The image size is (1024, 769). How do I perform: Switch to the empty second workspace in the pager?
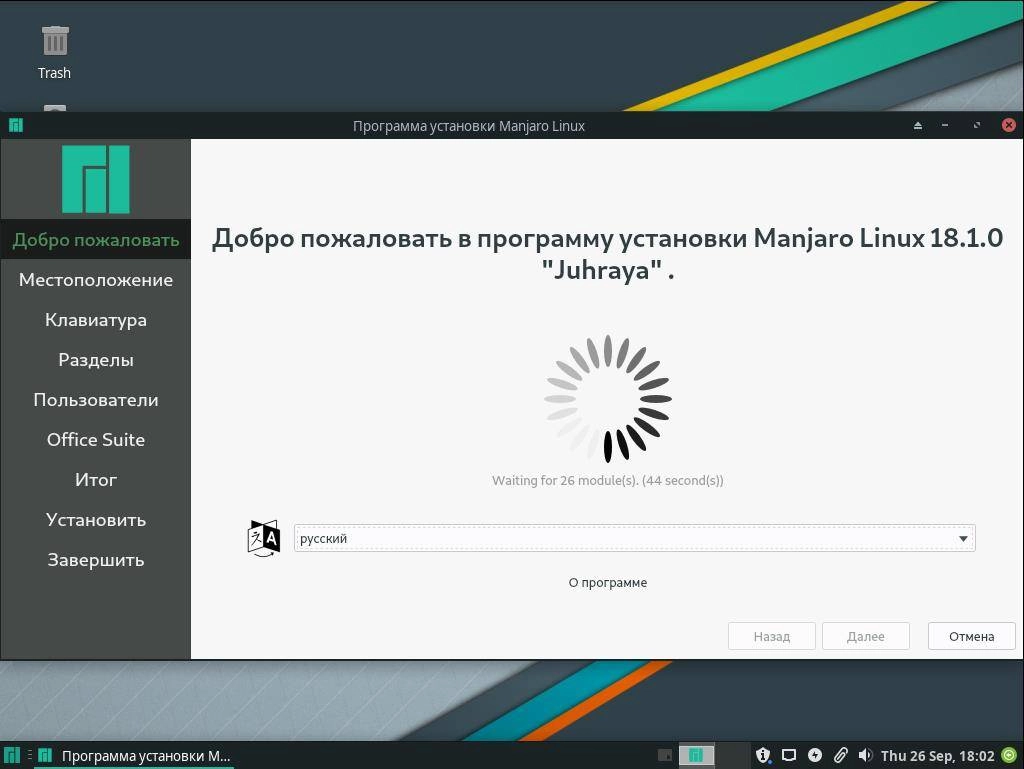pyautogui.click(x=732, y=755)
